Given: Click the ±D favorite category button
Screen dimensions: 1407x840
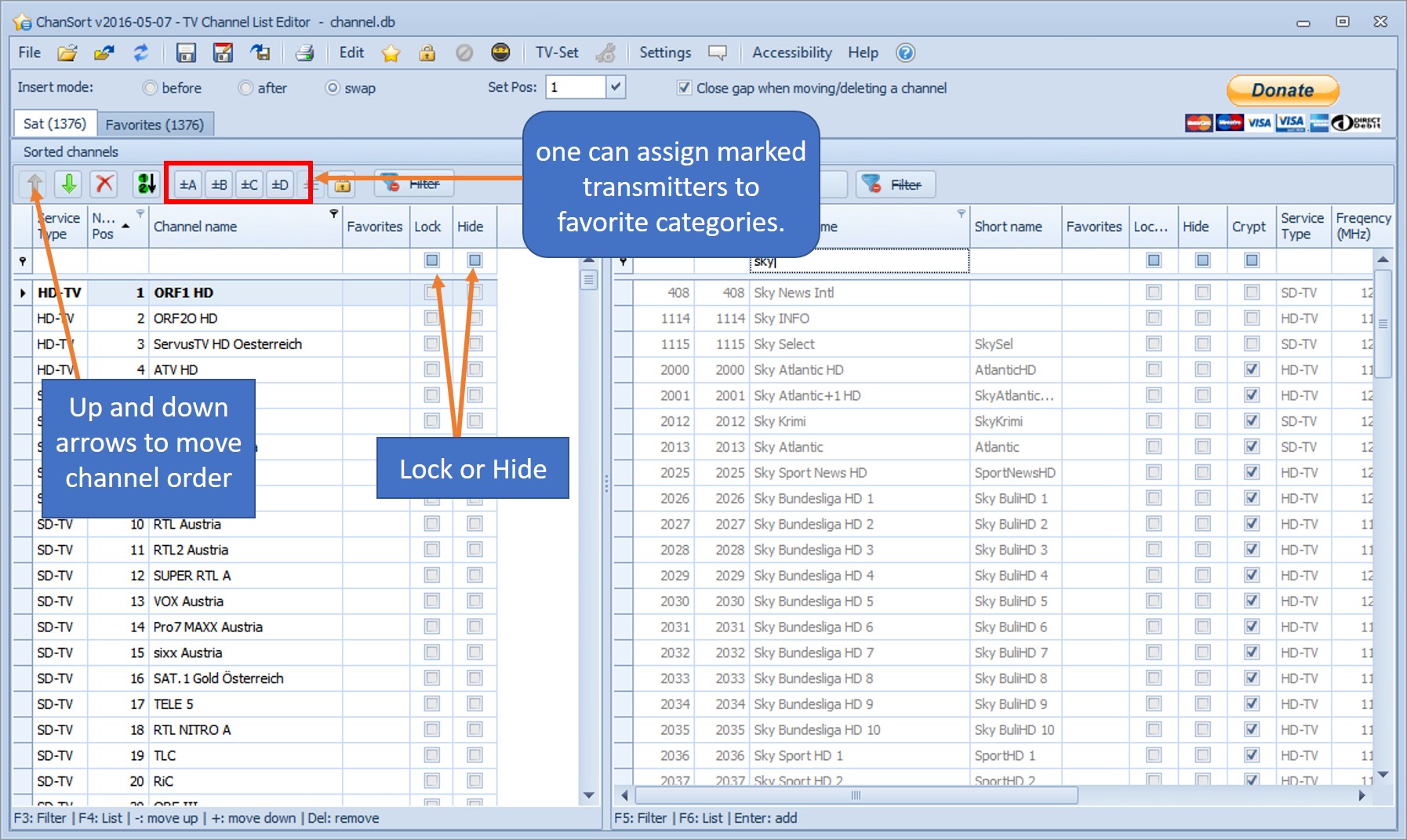Looking at the screenshot, I should click(x=280, y=184).
